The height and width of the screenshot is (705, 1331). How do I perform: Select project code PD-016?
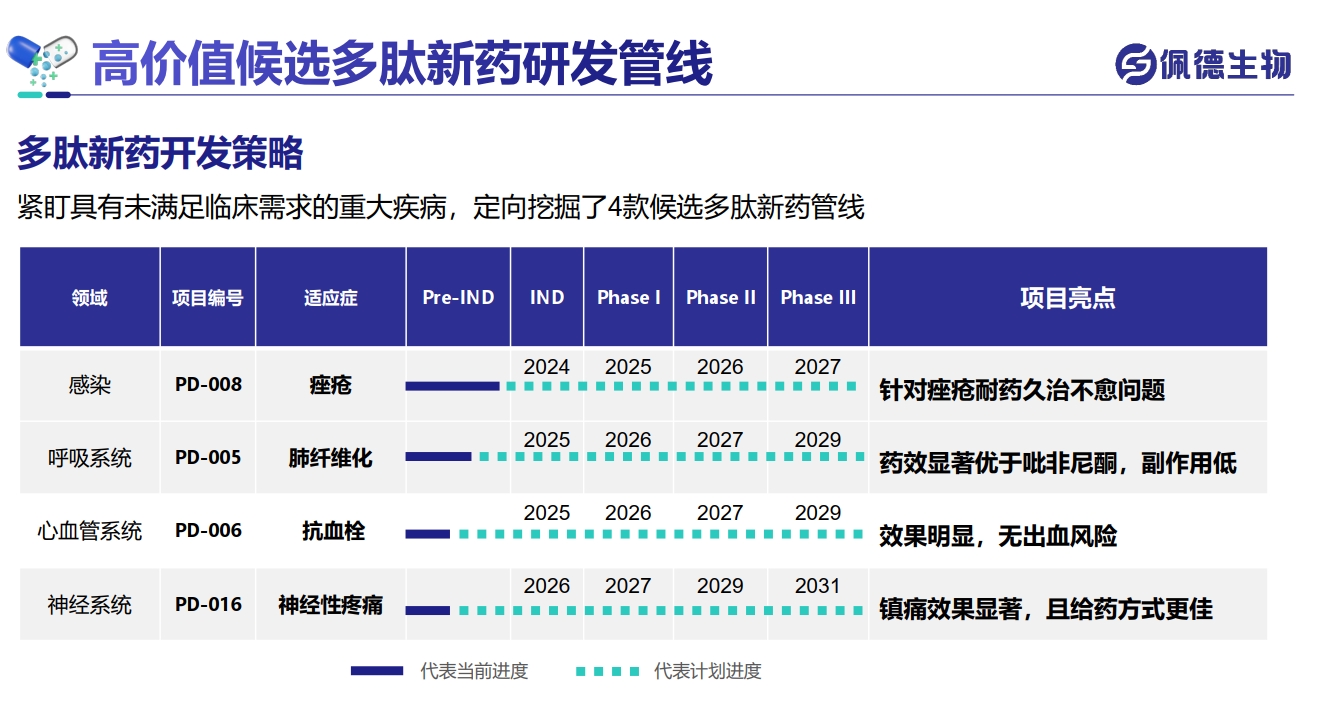click(208, 604)
